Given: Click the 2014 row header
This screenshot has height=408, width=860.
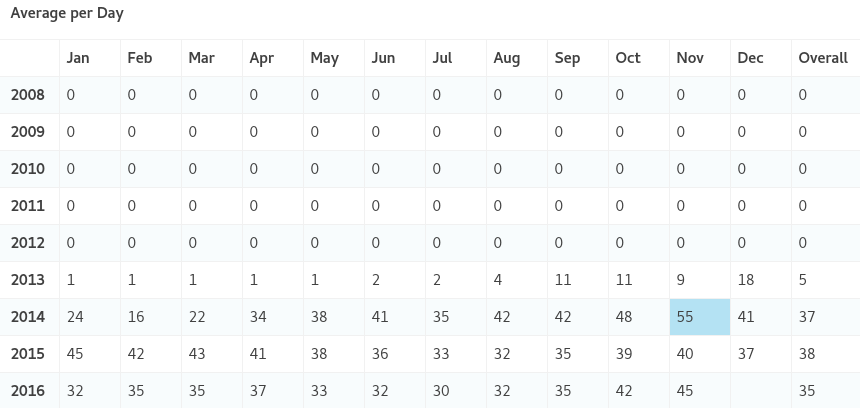Looking at the screenshot, I should (28, 317).
